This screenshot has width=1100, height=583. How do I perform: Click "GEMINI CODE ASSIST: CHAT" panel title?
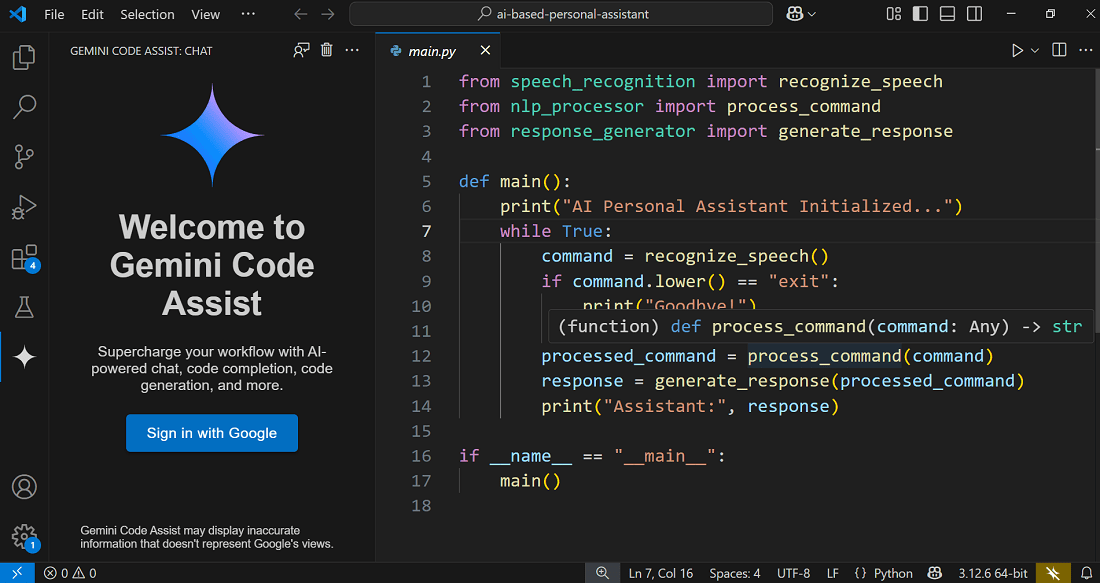coord(141,51)
